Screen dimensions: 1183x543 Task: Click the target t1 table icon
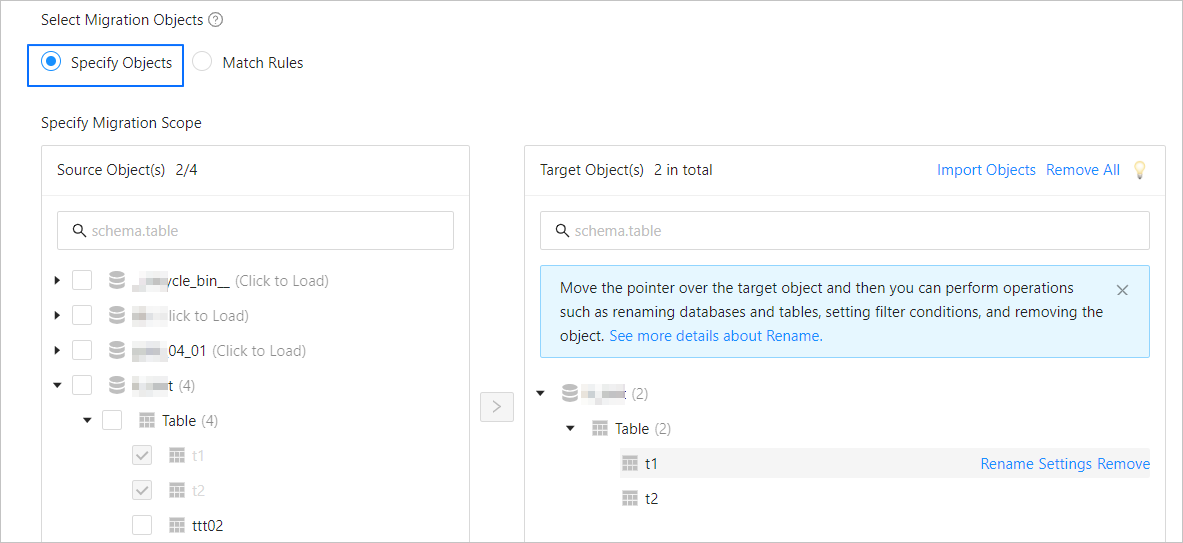[x=630, y=463]
